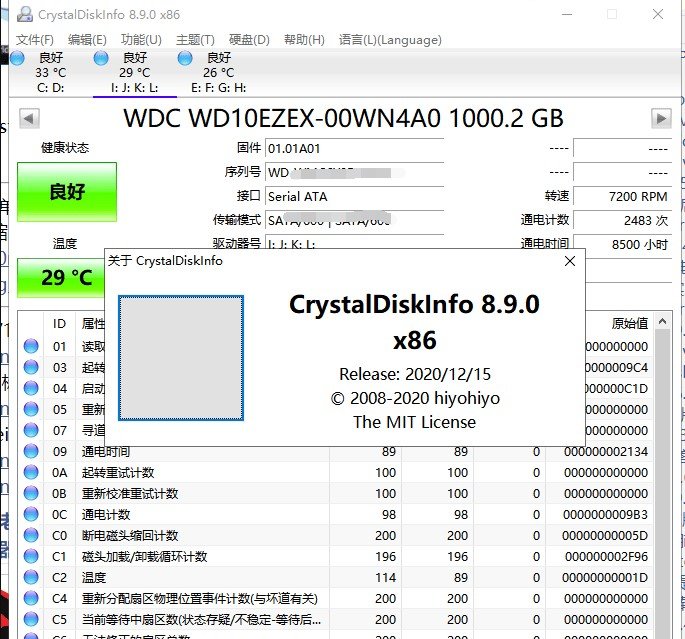Open the 主题(T) menu
The width and height of the screenshot is (685, 639).
click(x=195, y=40)
